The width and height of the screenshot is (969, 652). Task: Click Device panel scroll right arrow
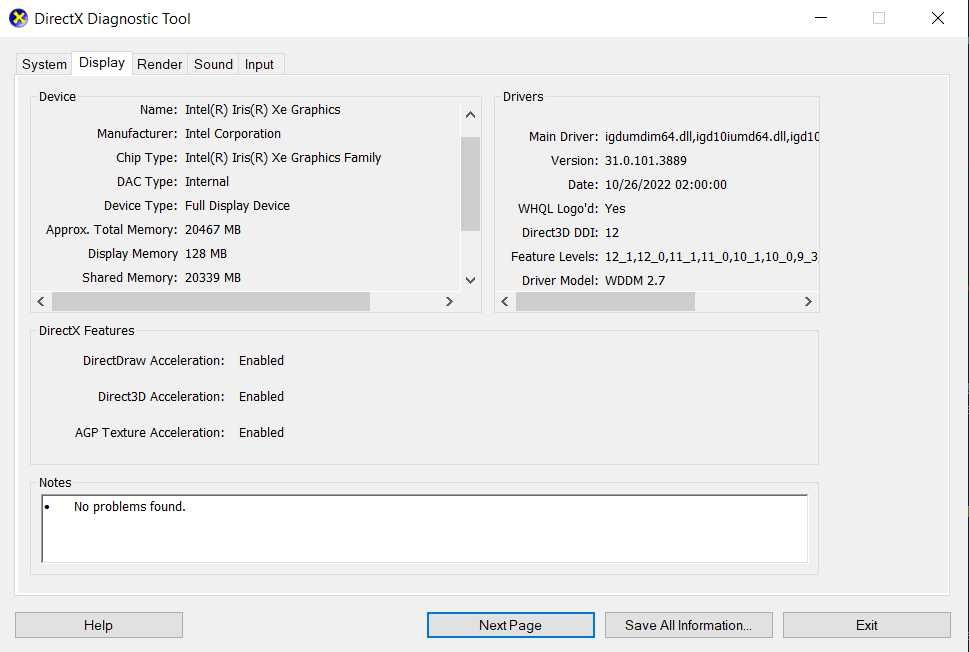(x=449, y=302)
